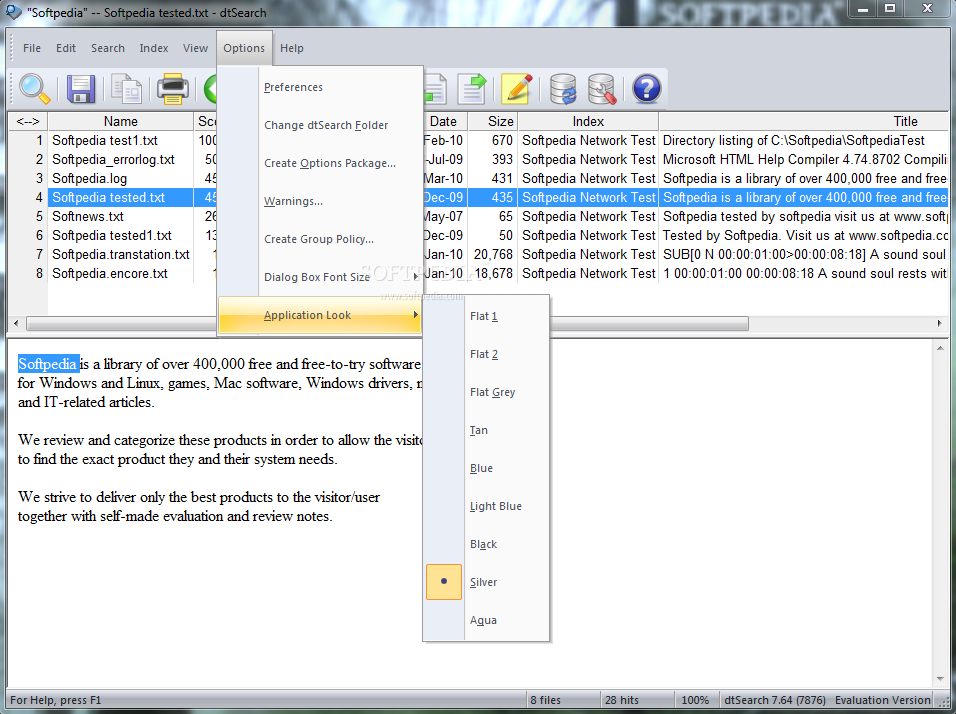Open the Search magnifier tool
This screenshot has width=956, height=714.
(34, 89)
